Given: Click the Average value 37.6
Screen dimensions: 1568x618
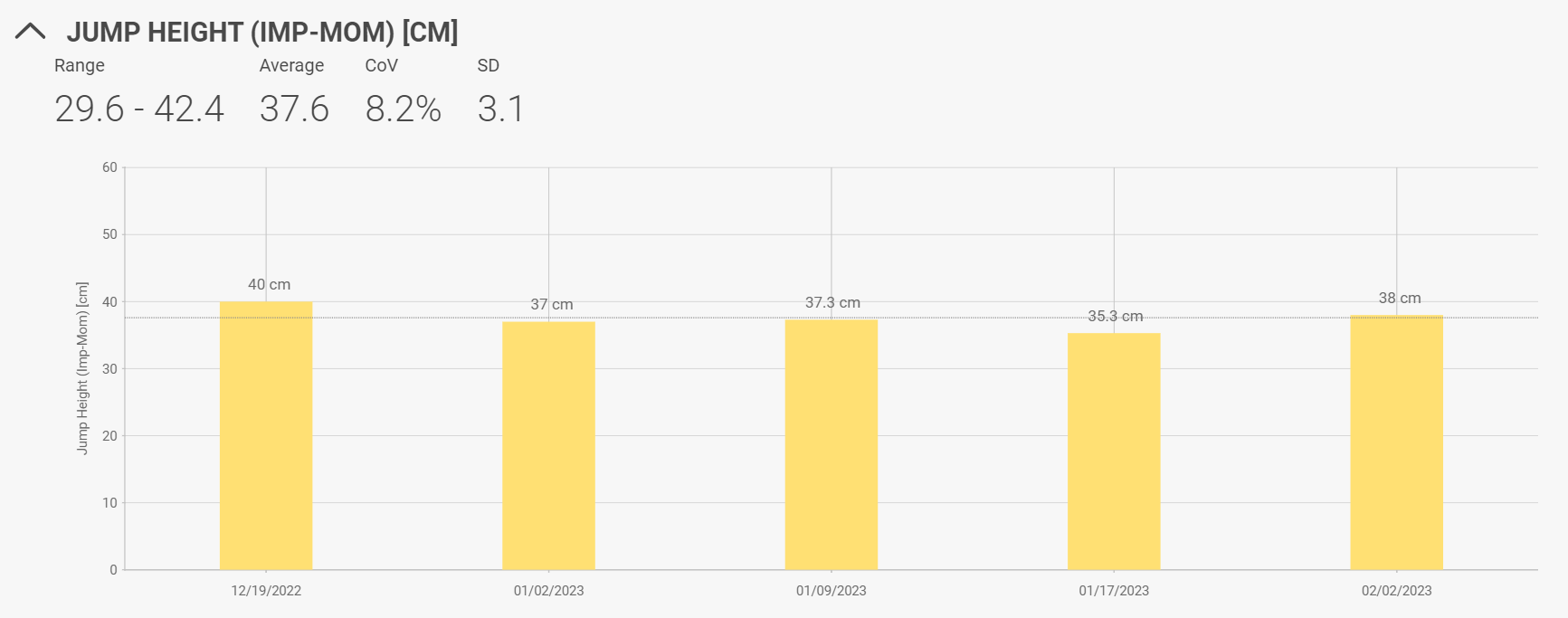Looking at the screenshot, I should pos(294,109).
